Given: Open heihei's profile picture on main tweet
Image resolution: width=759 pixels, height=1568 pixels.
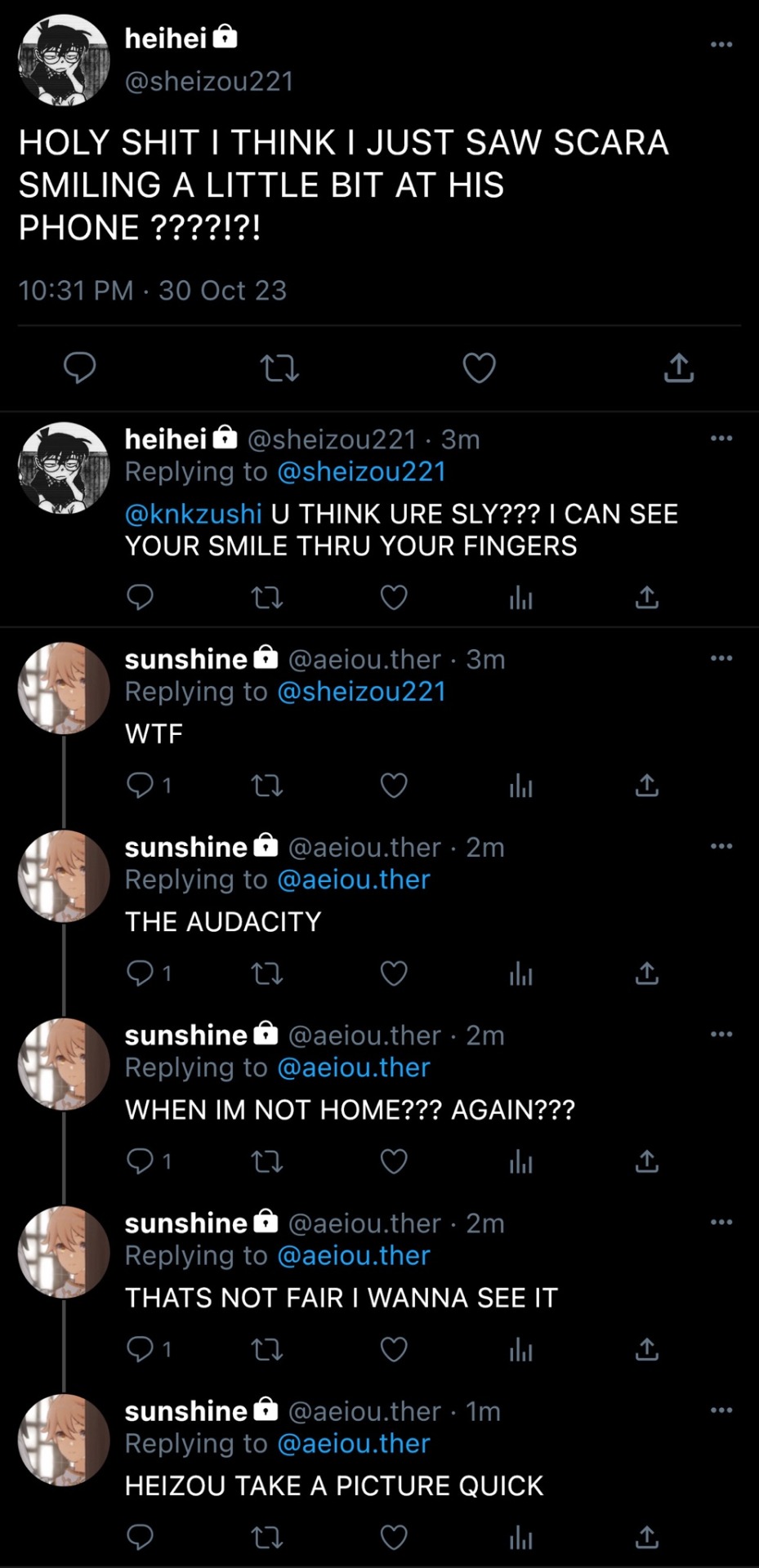Looking at the screenshot, I should pyautogui.click(x=64, y=60).
